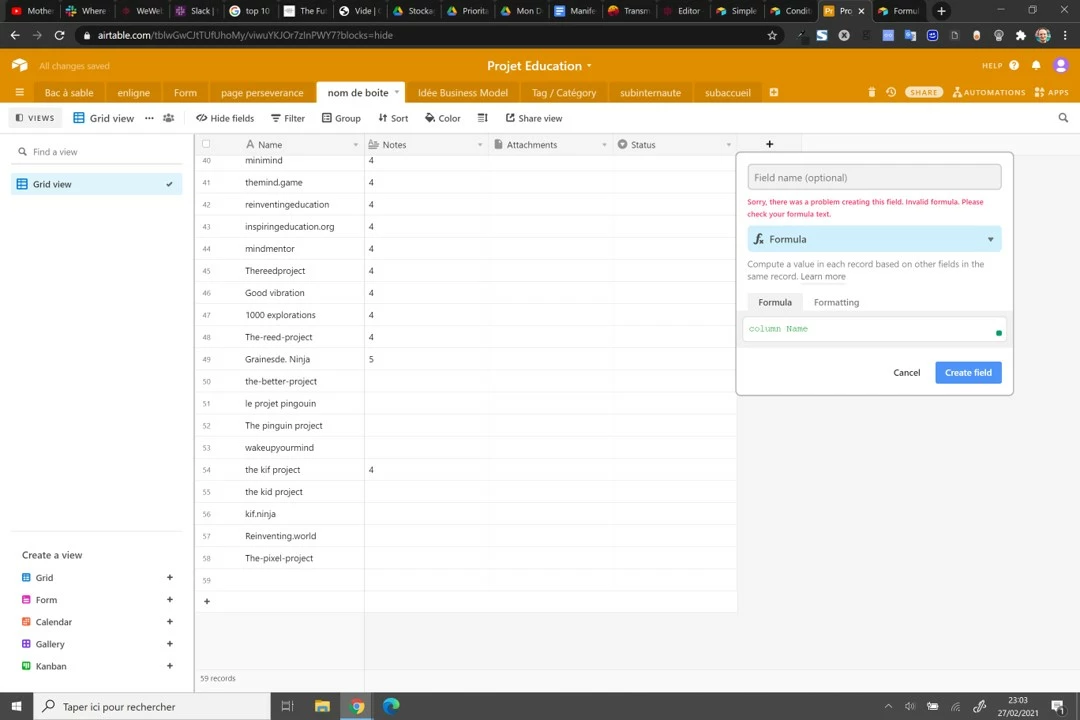
Task: Open Projet Education base title dropdown
Action: 539,65
